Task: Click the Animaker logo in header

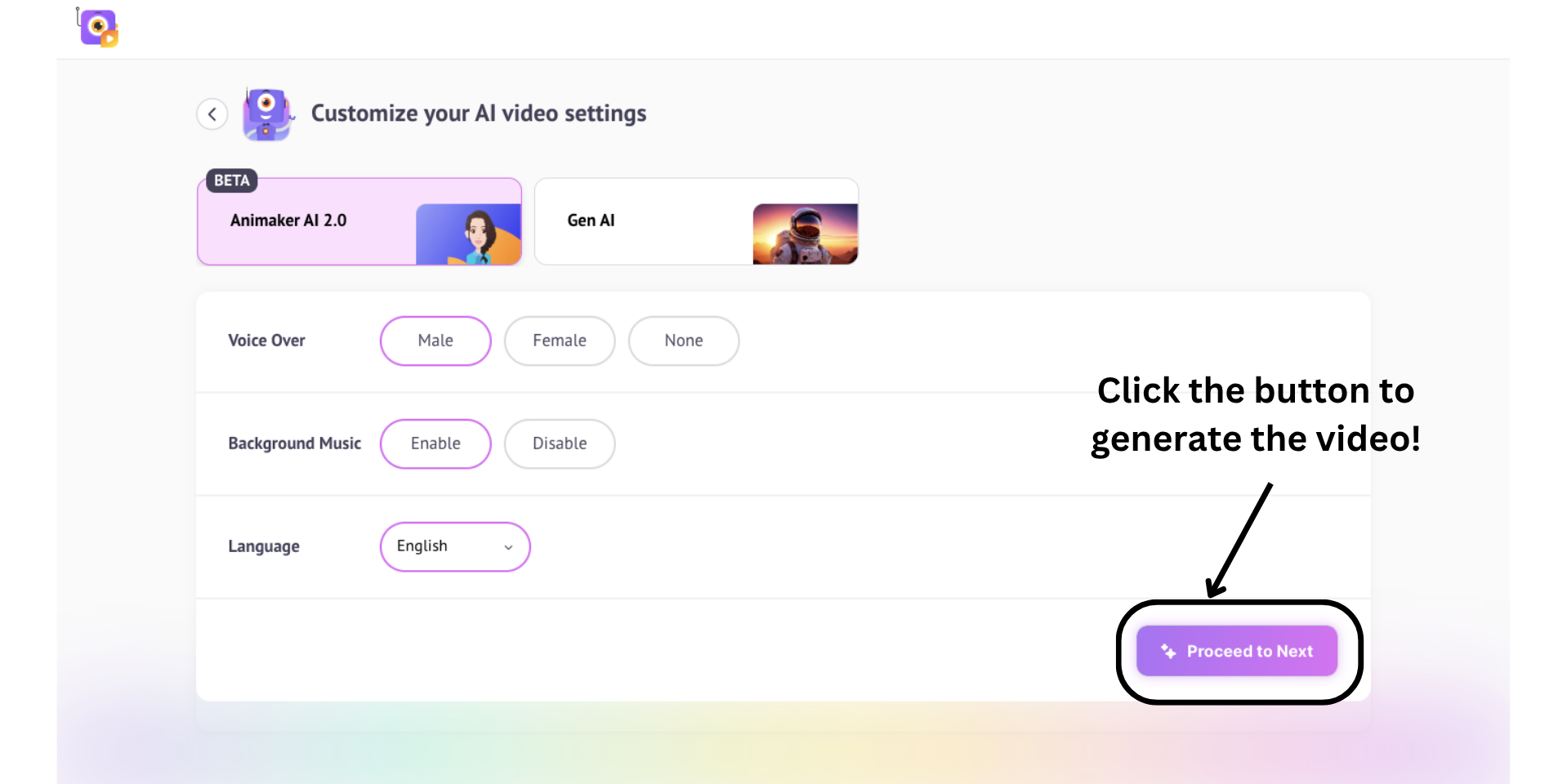Action: [x=98, y=28]
